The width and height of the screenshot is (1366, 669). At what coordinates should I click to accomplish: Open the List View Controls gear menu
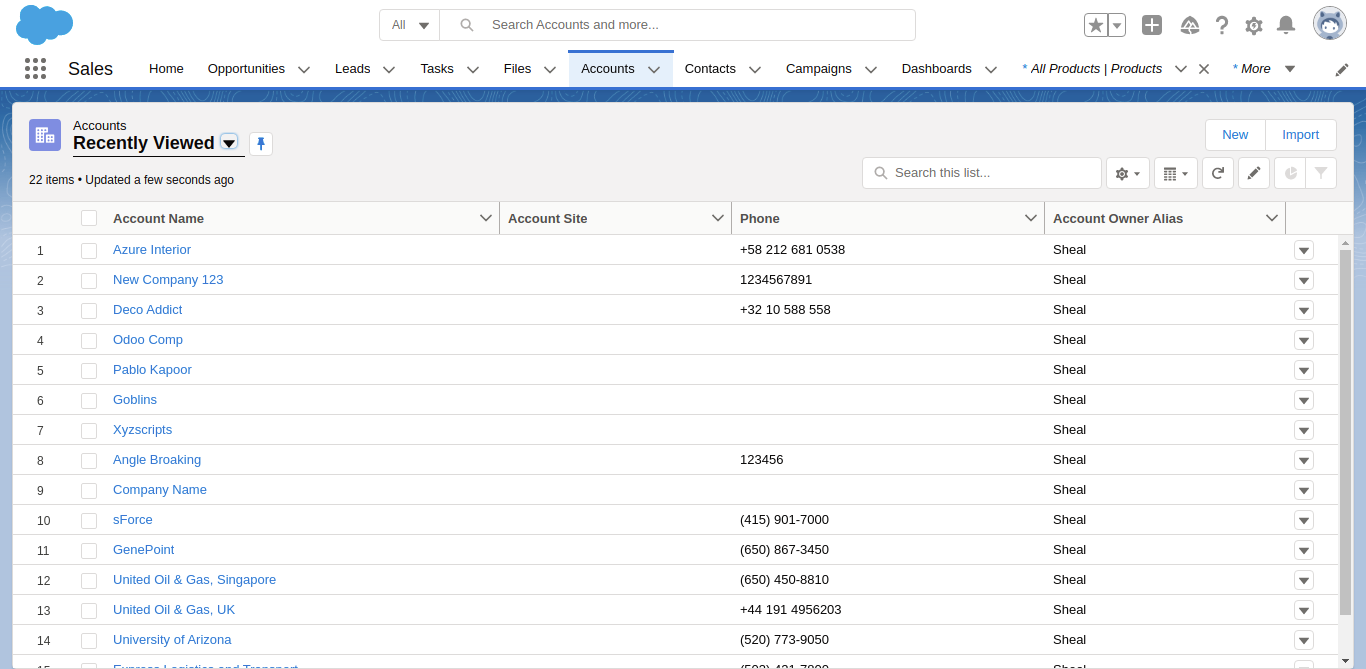[1128, 173]
